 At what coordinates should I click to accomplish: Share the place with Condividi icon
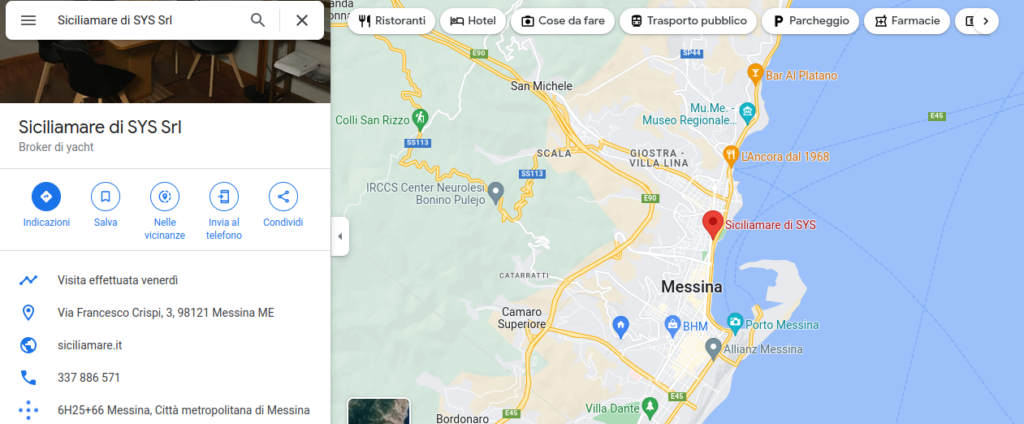(283, 197)
